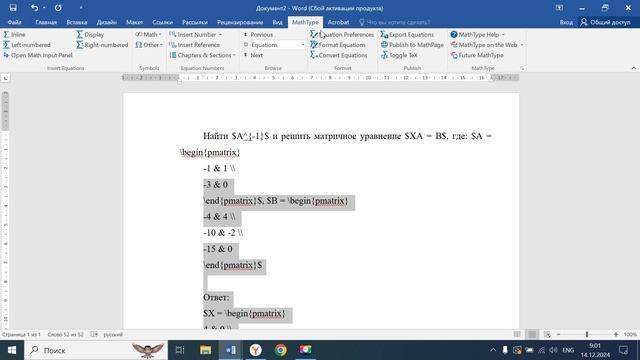This screenshot has height=360, width=640.
Task: Switch to the Главная tab
Action: tap(46, 22)
